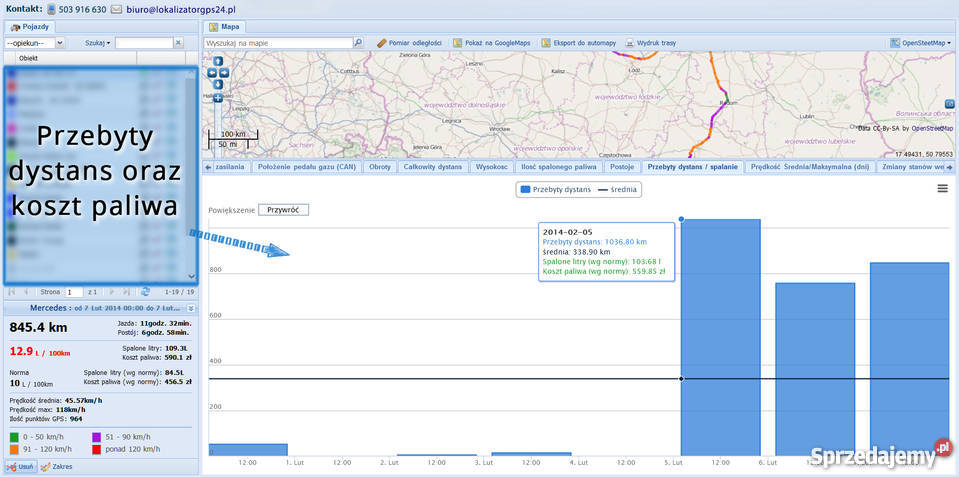This screenshot has width=959, height=477.
Task: Zoom in the map with the plus button
Action: [218, 98]
